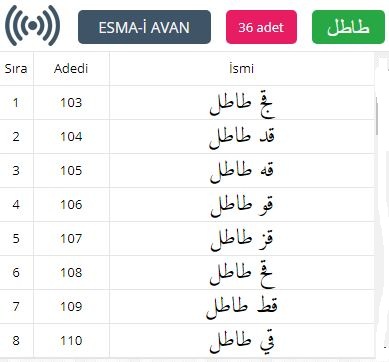Click the Arabic name in row 1
Viewport: 389px width, 362px height.
(242, 104)
